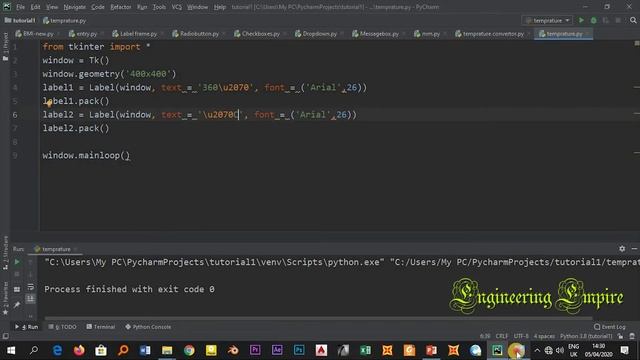Run the temprature configuration with the green play icon
Viewport: 640px width, 360px height.
(581, 20)
